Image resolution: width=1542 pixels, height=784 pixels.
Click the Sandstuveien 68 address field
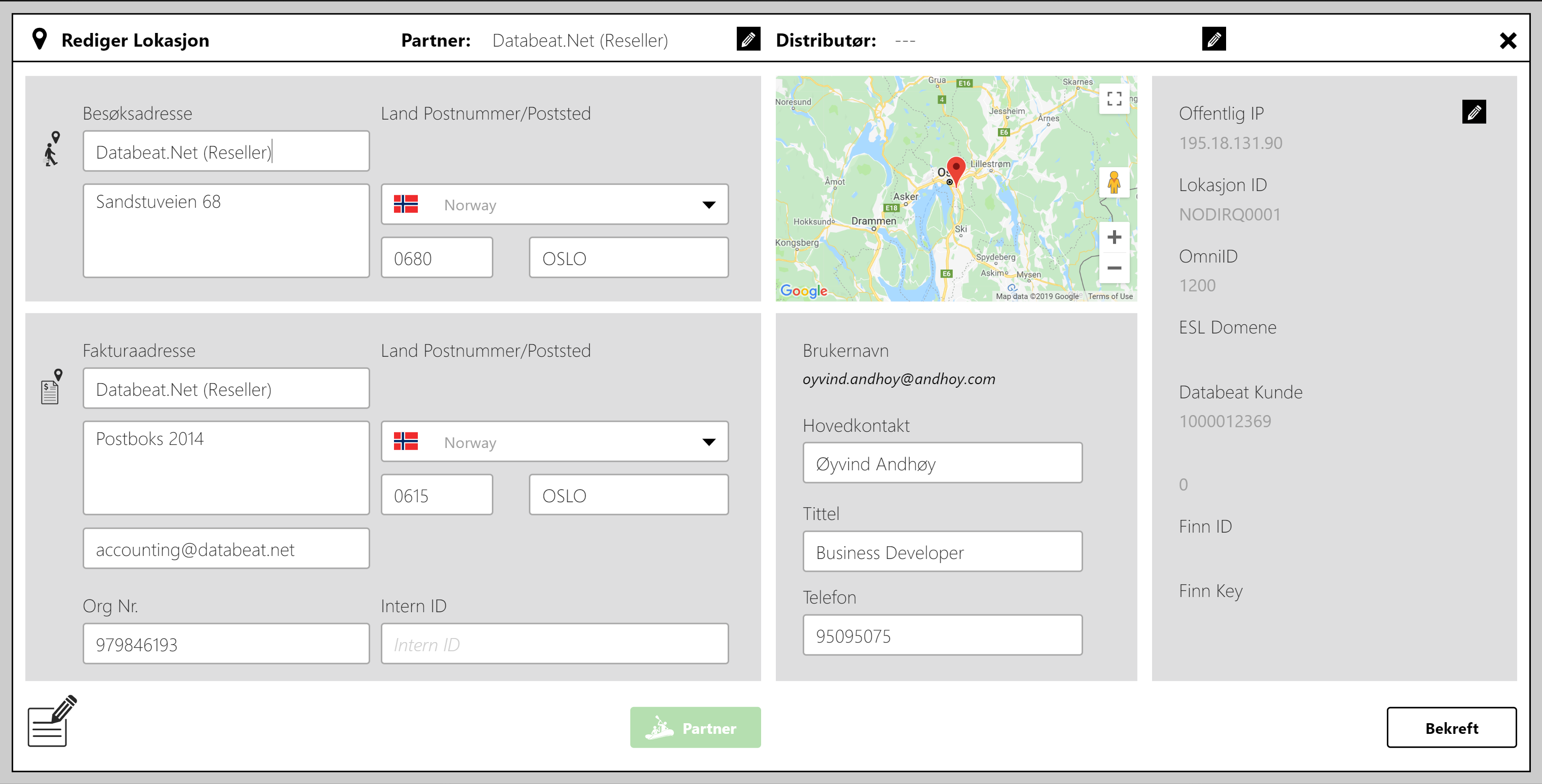pos(225,238)
